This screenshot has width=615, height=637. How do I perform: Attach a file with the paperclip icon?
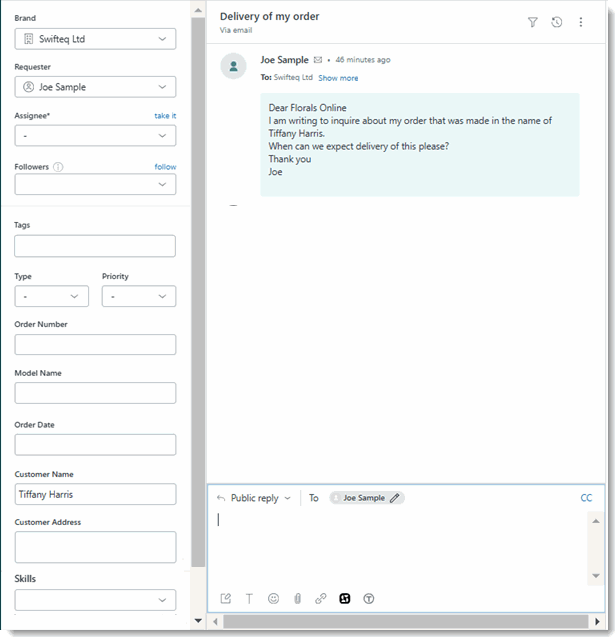[x=297, y=598]
